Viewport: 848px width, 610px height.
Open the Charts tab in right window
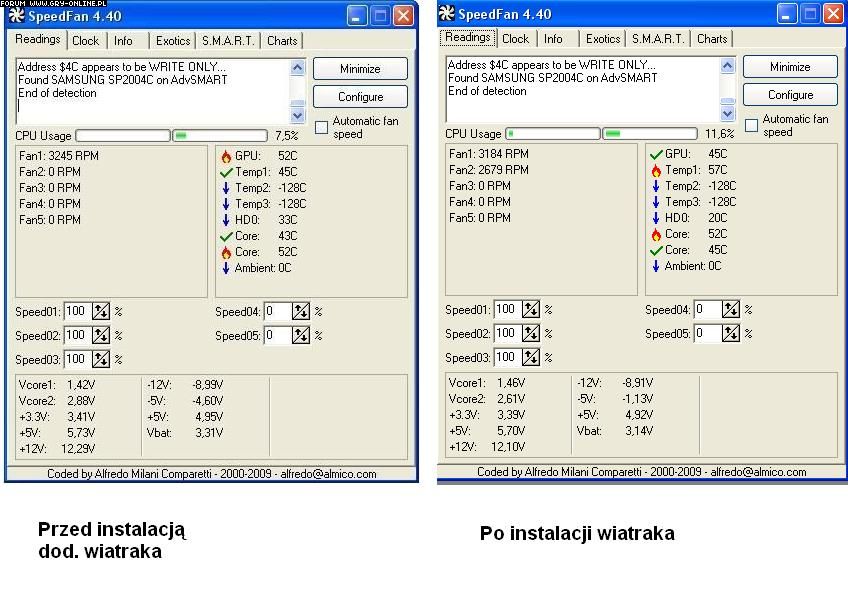[712, 39]
